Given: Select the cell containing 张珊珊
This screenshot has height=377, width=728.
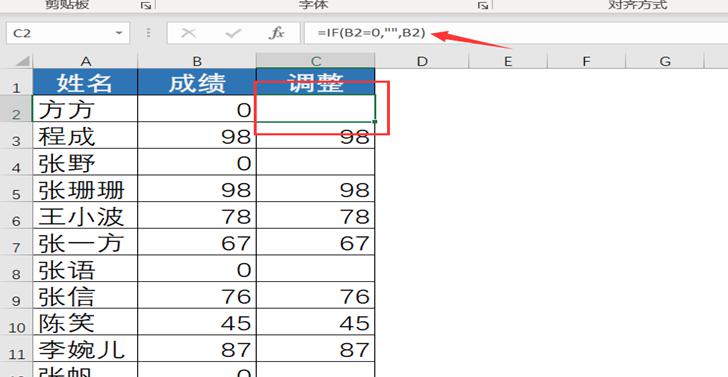Looking at the screenshot, I should [85, 189].
